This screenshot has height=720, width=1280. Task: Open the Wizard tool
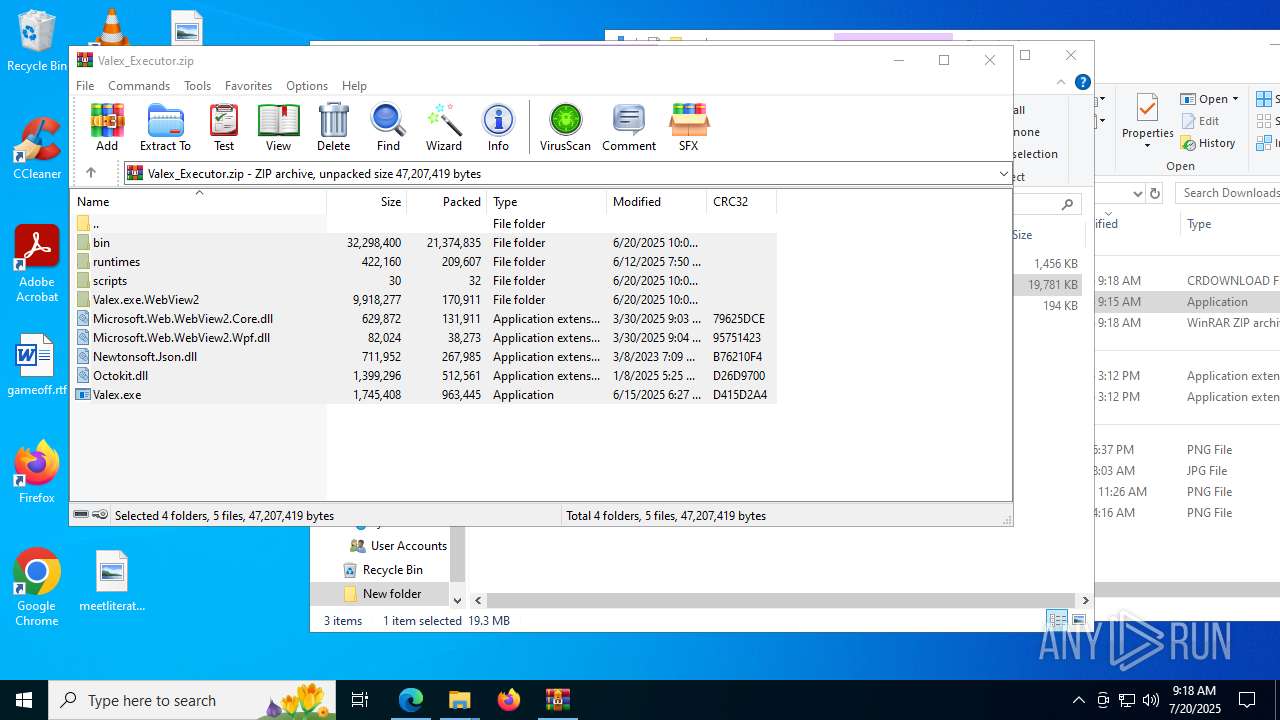click(x=444, y=127)
